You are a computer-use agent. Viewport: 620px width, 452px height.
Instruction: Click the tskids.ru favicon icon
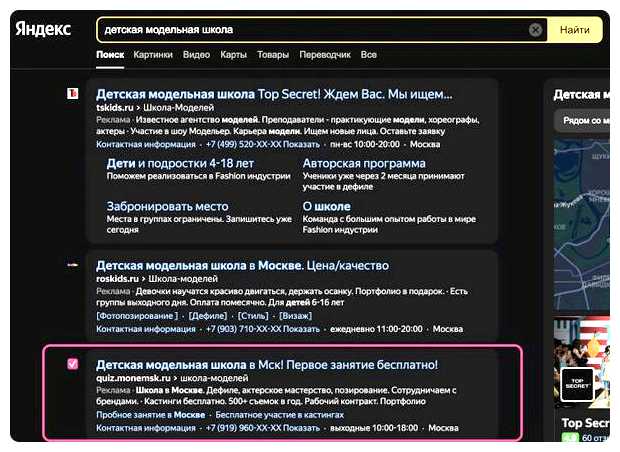72,93
